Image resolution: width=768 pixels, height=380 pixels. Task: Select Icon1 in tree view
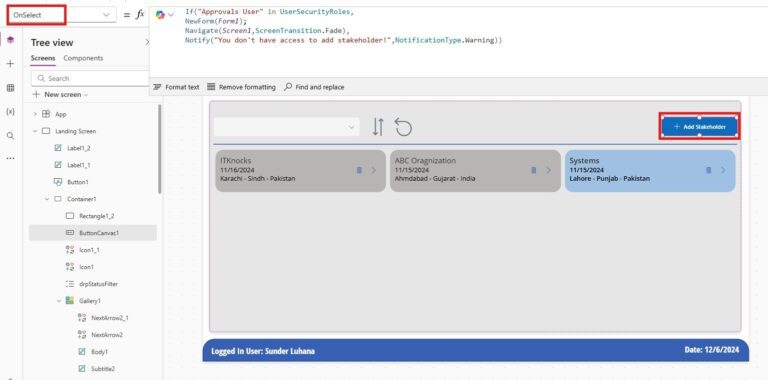coord(86,267)
